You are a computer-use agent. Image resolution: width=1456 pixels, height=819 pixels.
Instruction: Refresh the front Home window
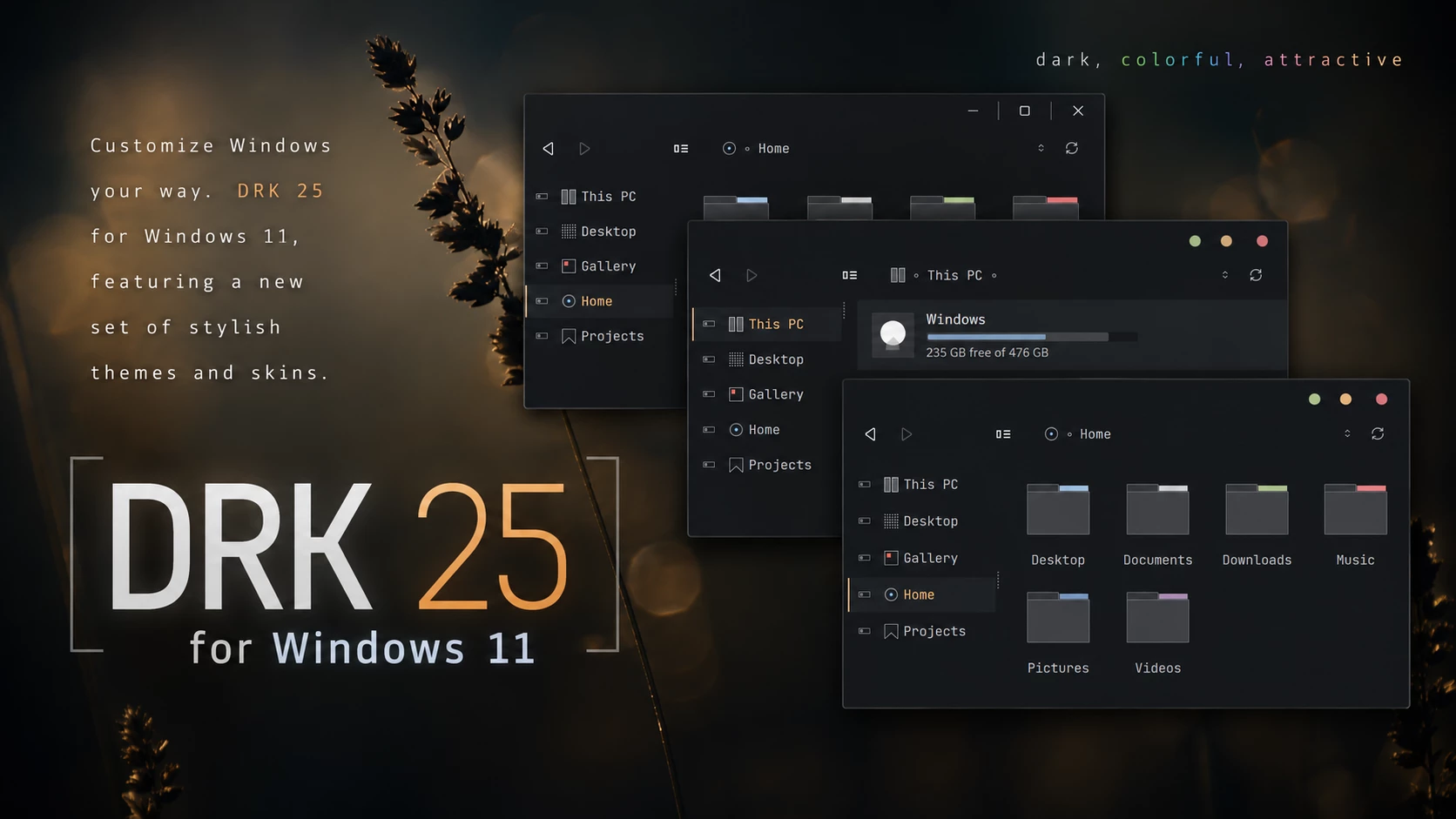coord(1378,433)
